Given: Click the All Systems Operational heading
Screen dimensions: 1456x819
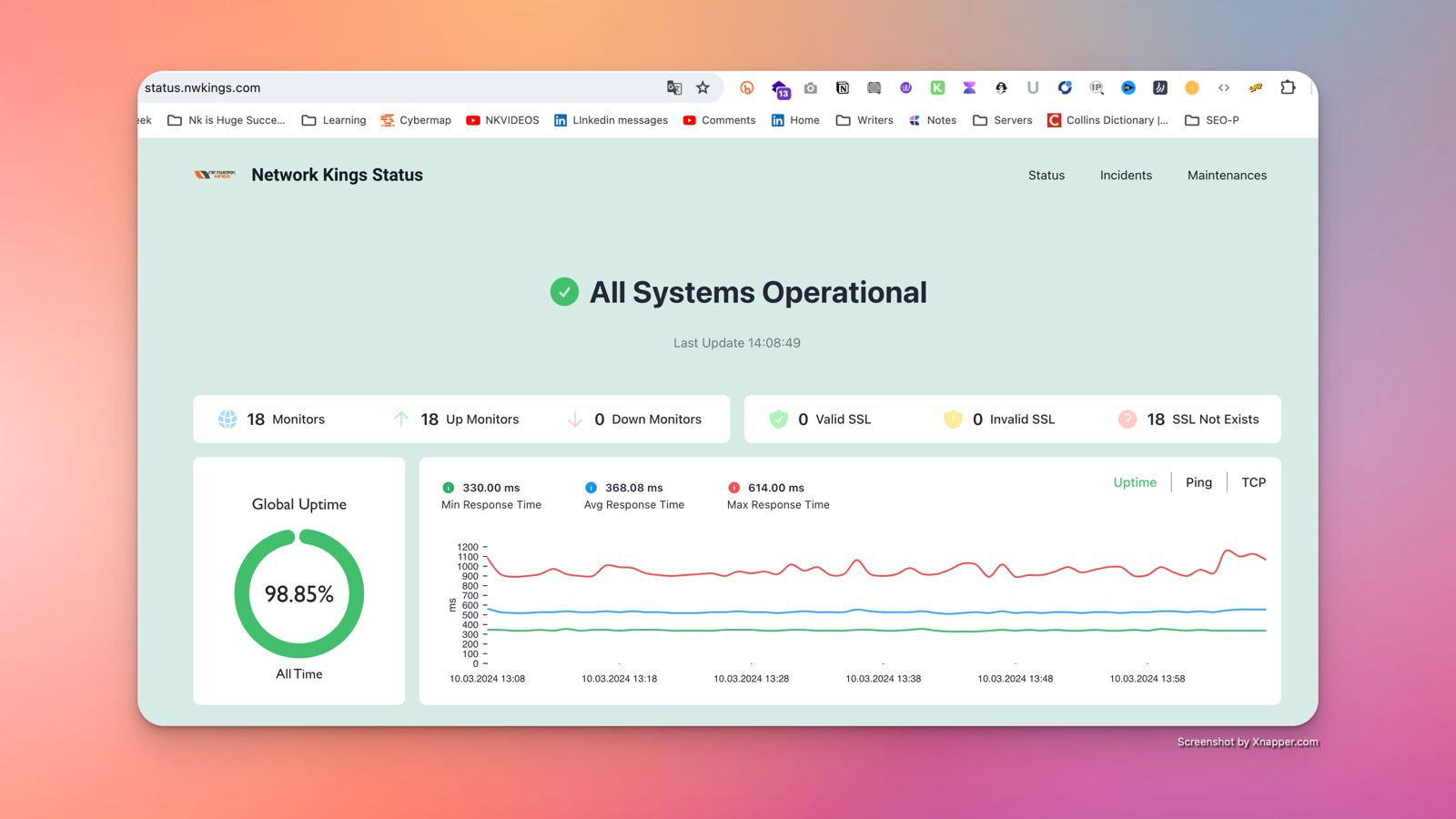Looking at the screenshot, I should click(x=758, y=292).
